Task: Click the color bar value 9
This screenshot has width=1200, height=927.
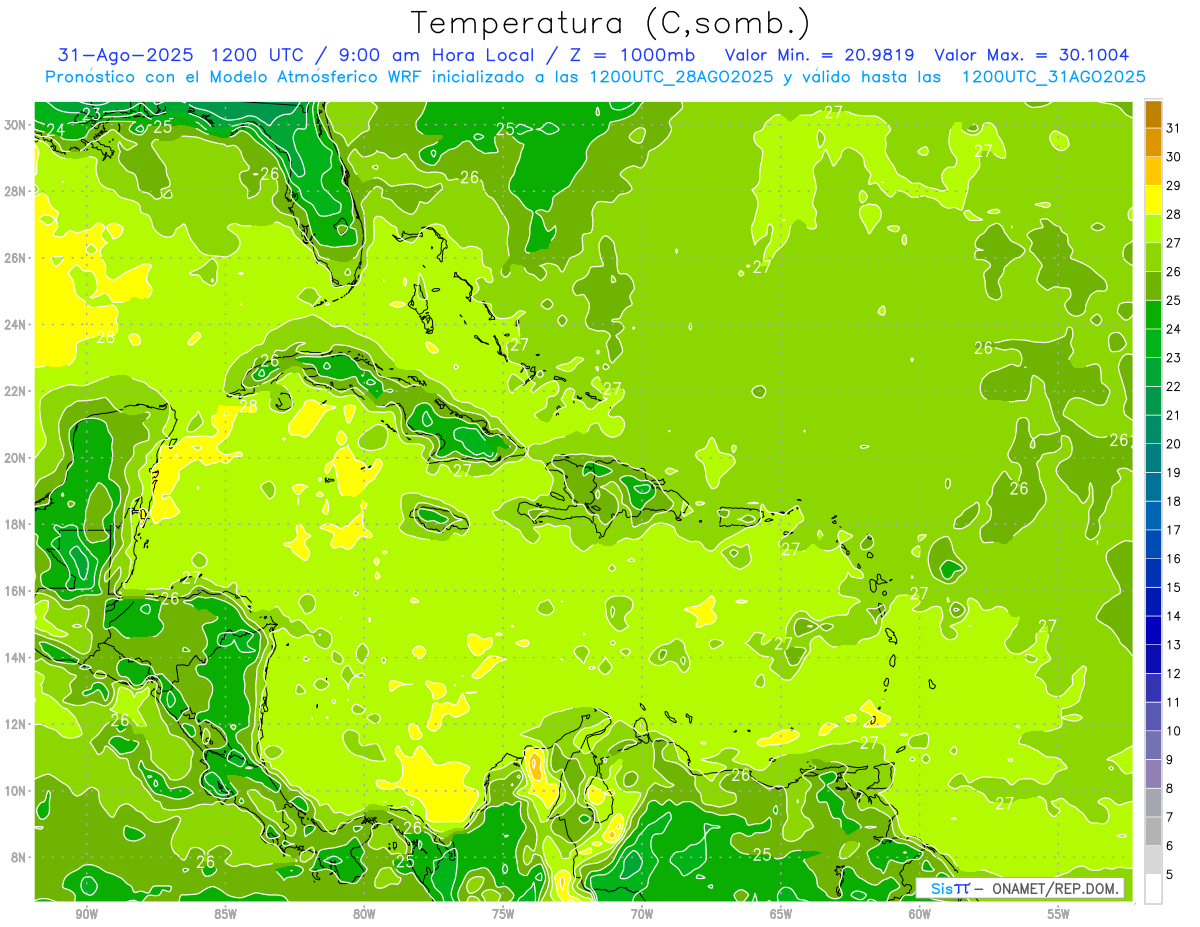Action: 1170,759
